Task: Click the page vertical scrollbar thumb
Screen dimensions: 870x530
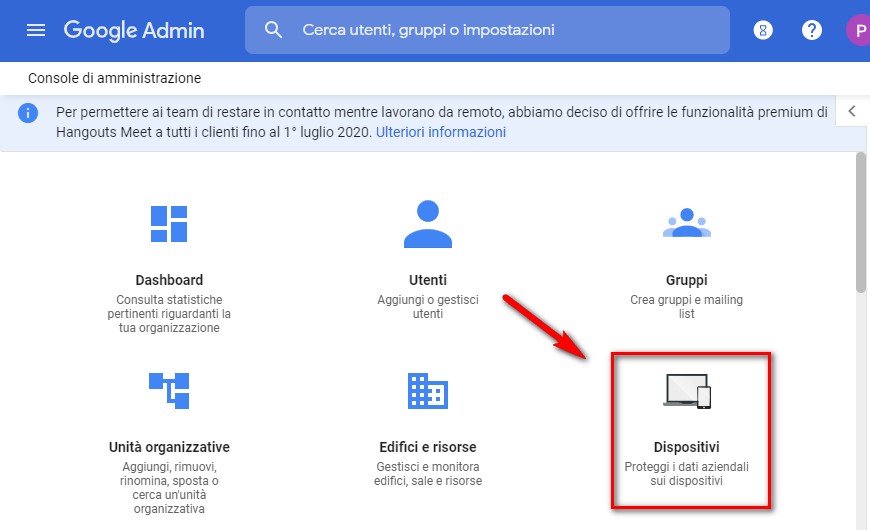Action: click(861, 222)
